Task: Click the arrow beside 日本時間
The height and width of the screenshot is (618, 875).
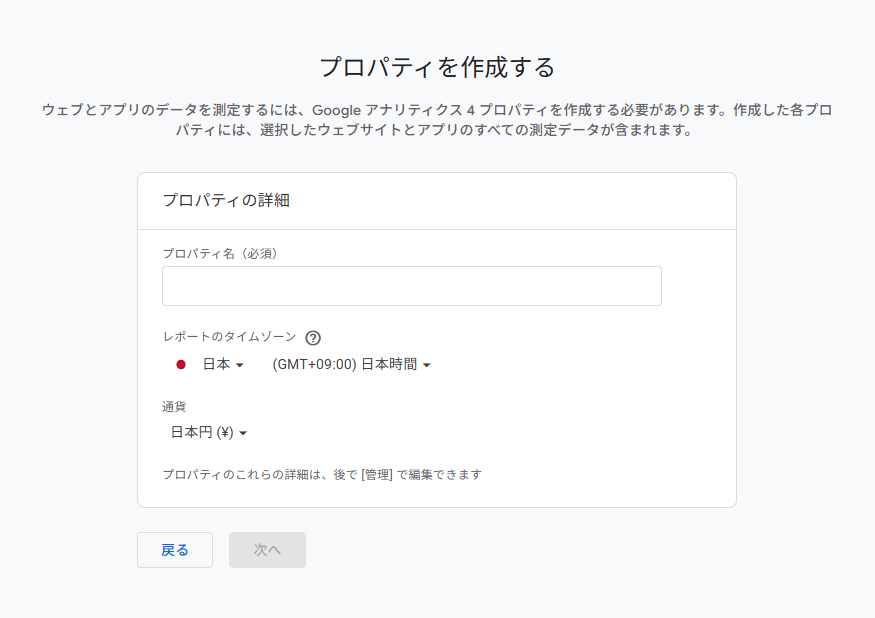Action: 427,365
